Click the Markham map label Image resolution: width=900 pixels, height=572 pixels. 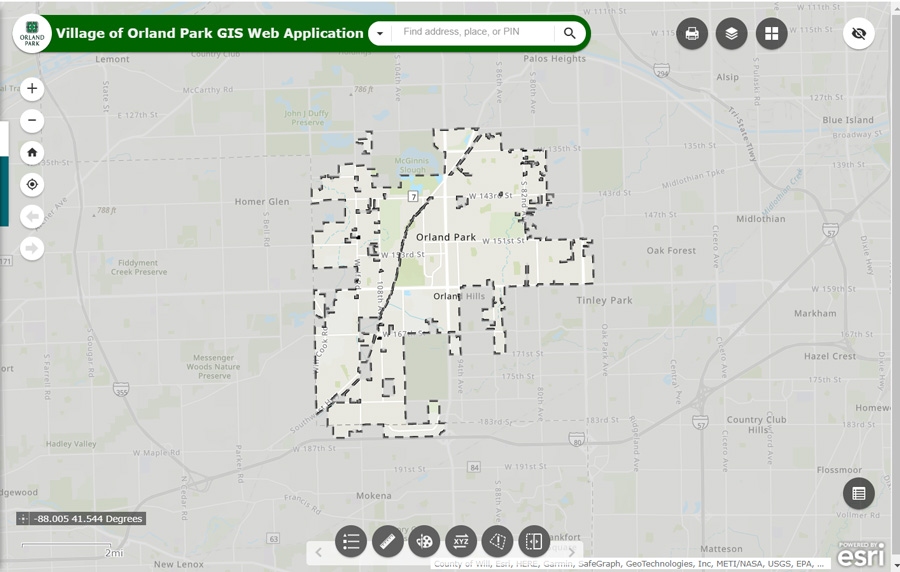(815, 313)
